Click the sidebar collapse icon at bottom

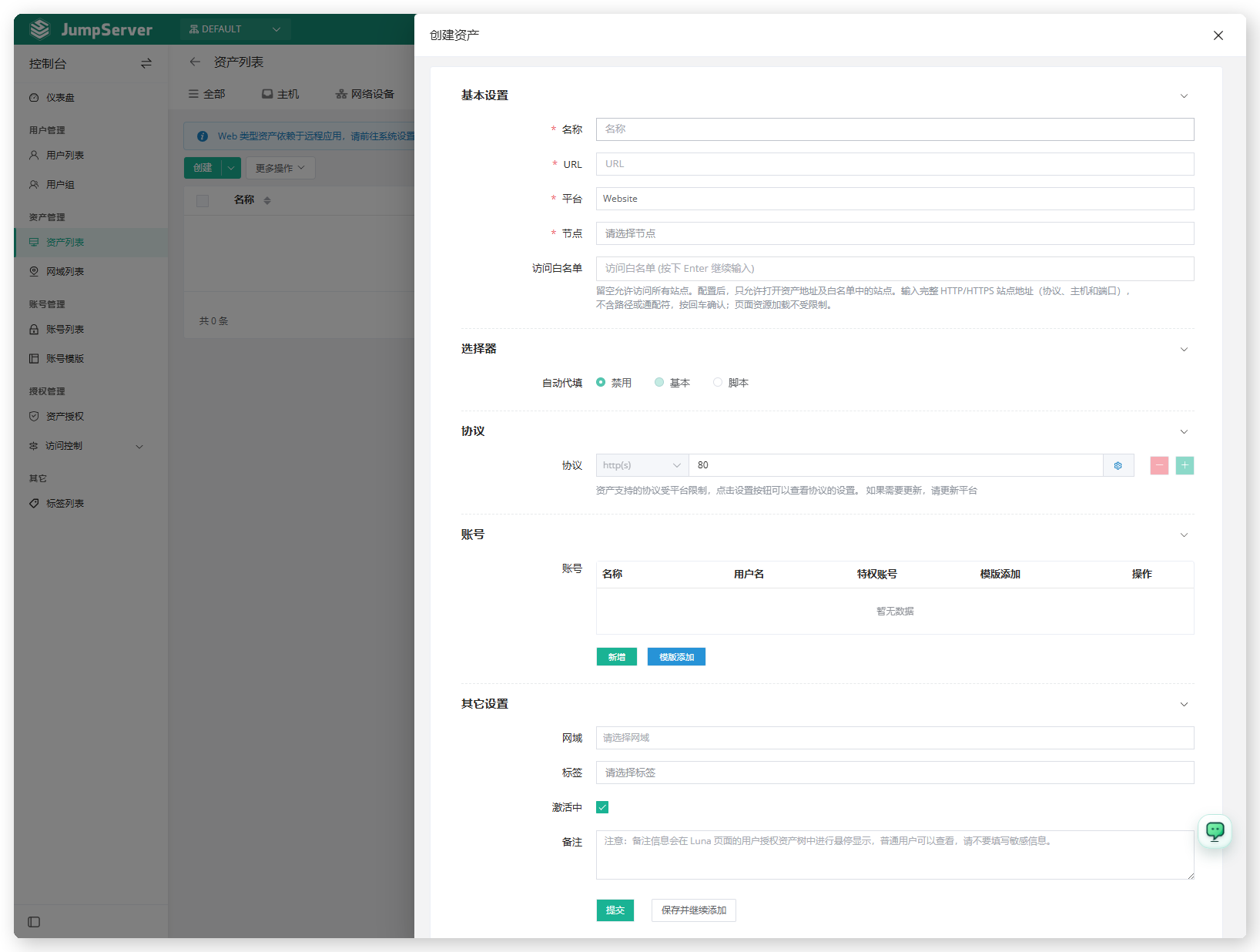point(34,922)
